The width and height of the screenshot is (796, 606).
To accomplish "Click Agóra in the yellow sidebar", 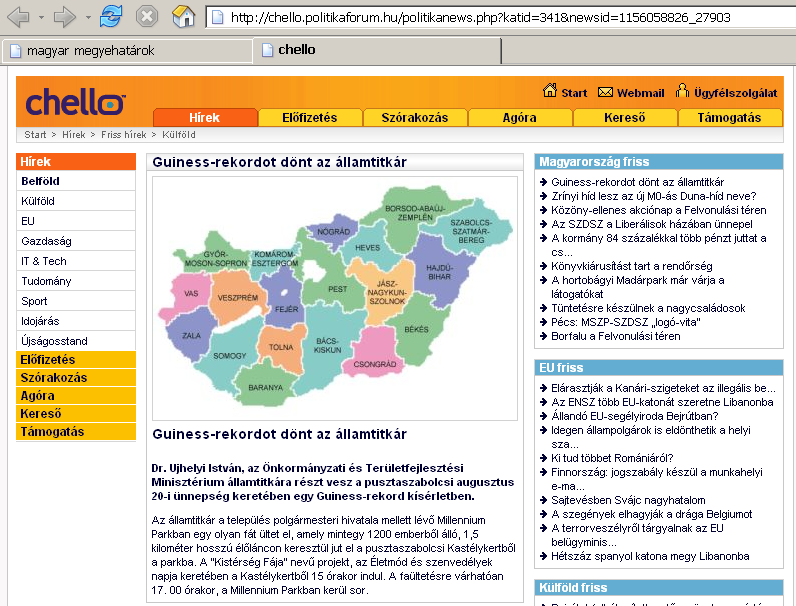I will coord(76,395).
